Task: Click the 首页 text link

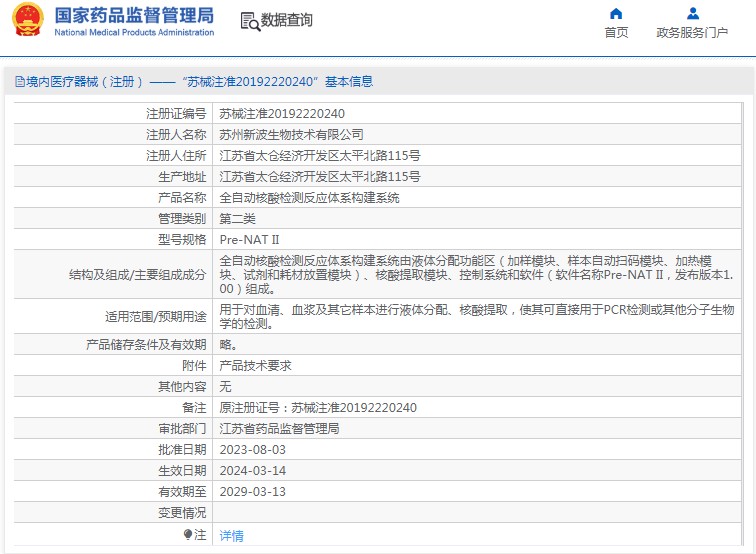Action: click(616, 32)
